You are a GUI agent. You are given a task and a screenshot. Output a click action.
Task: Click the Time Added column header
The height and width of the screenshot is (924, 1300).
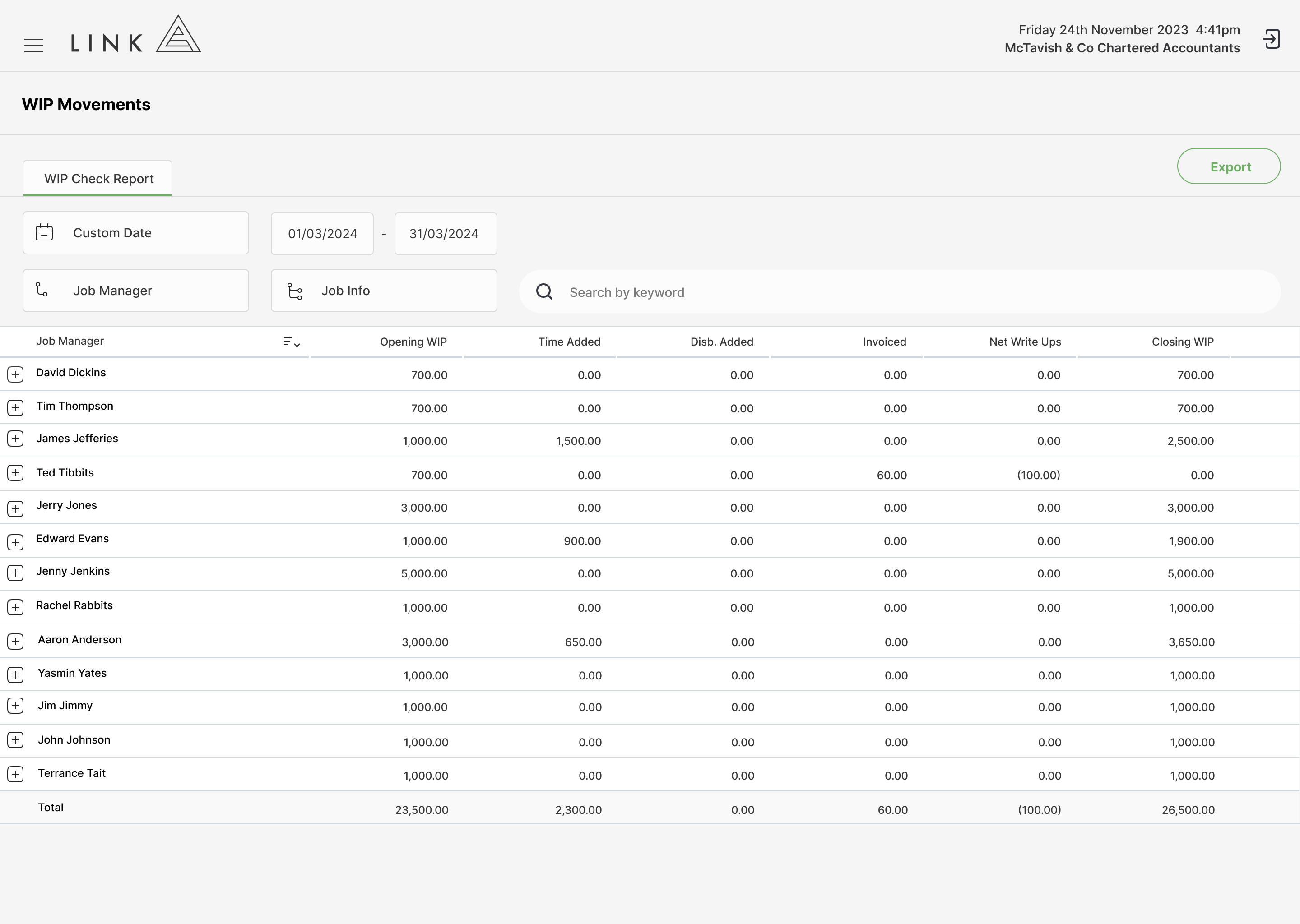[x=569, y=342]
